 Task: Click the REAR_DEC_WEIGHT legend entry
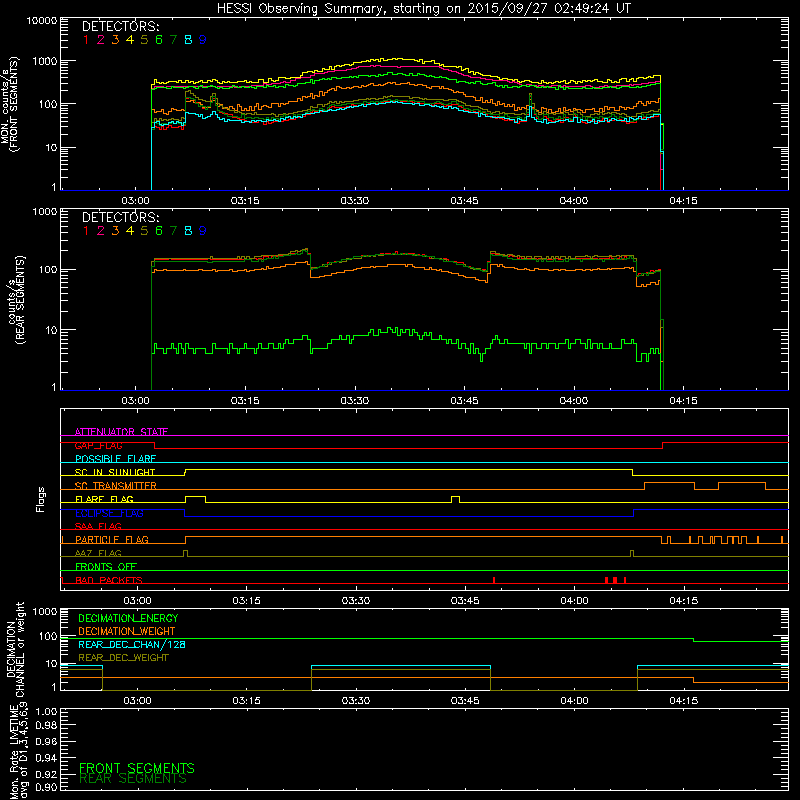pyautogui.click(x=123, y=658)
